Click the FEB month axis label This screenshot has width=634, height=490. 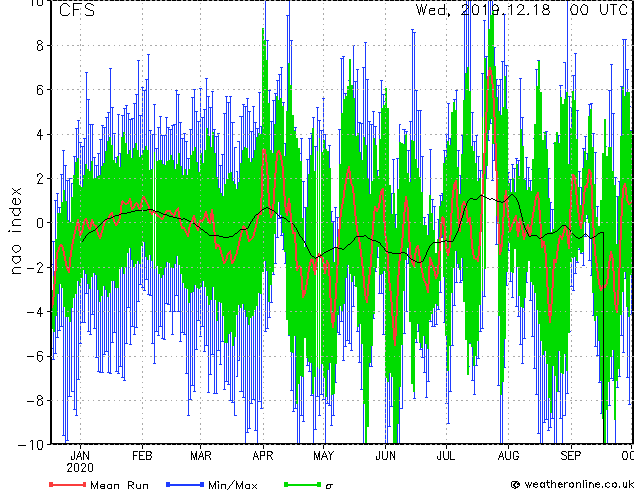click(142, 456)
